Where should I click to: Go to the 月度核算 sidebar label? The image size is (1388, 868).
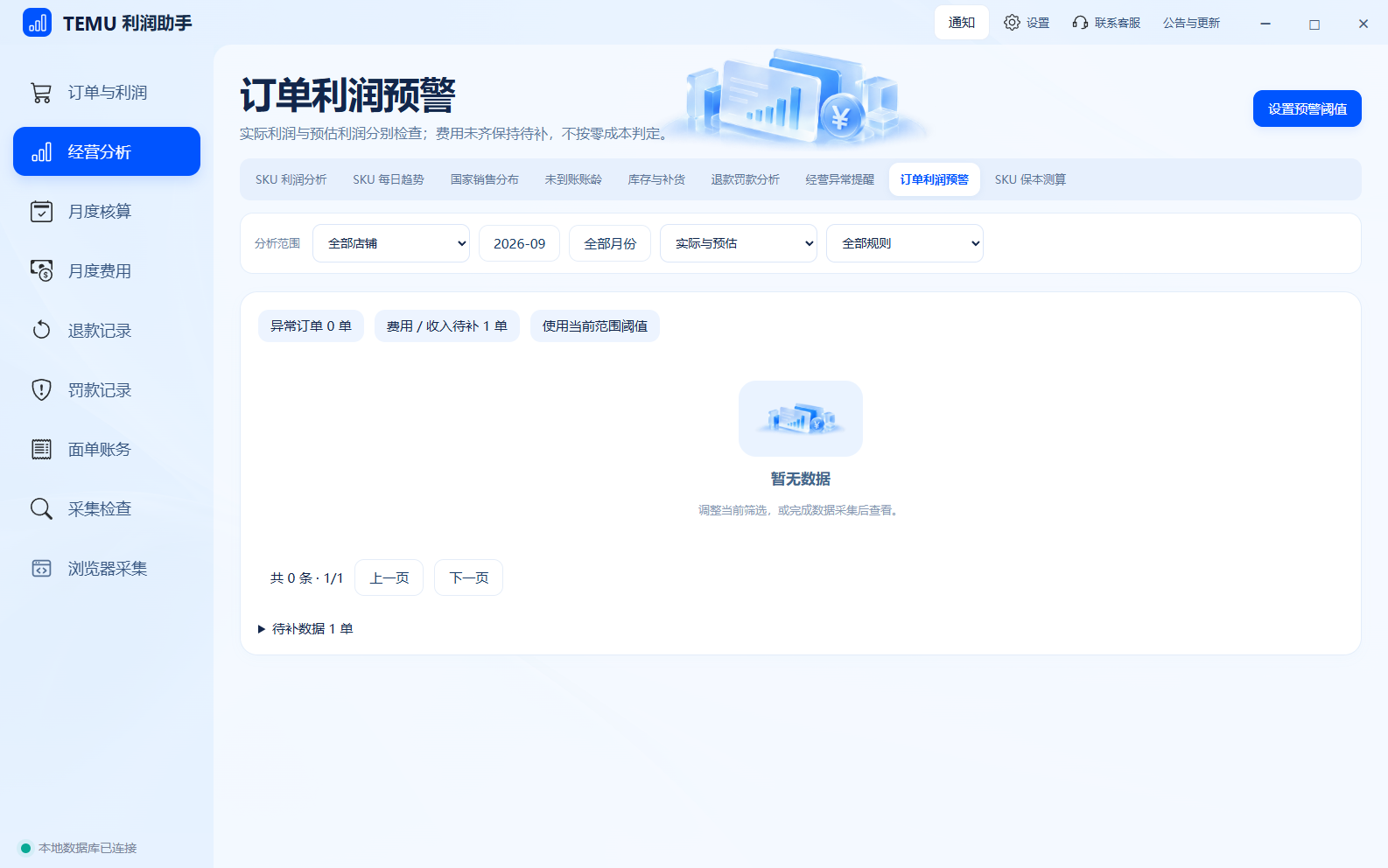tap(100, 212)
